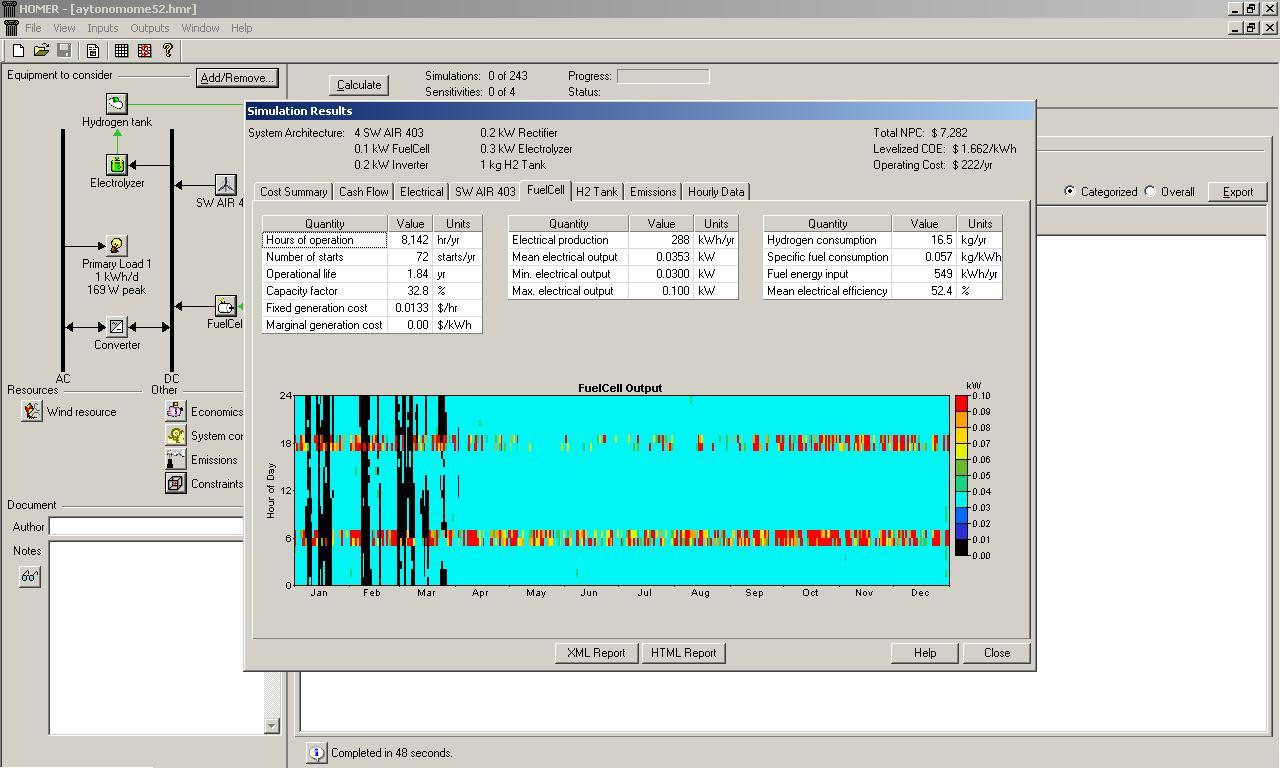Select the Mean electrical efficiency row
1280x768 pixels.
tap(882, 291)
